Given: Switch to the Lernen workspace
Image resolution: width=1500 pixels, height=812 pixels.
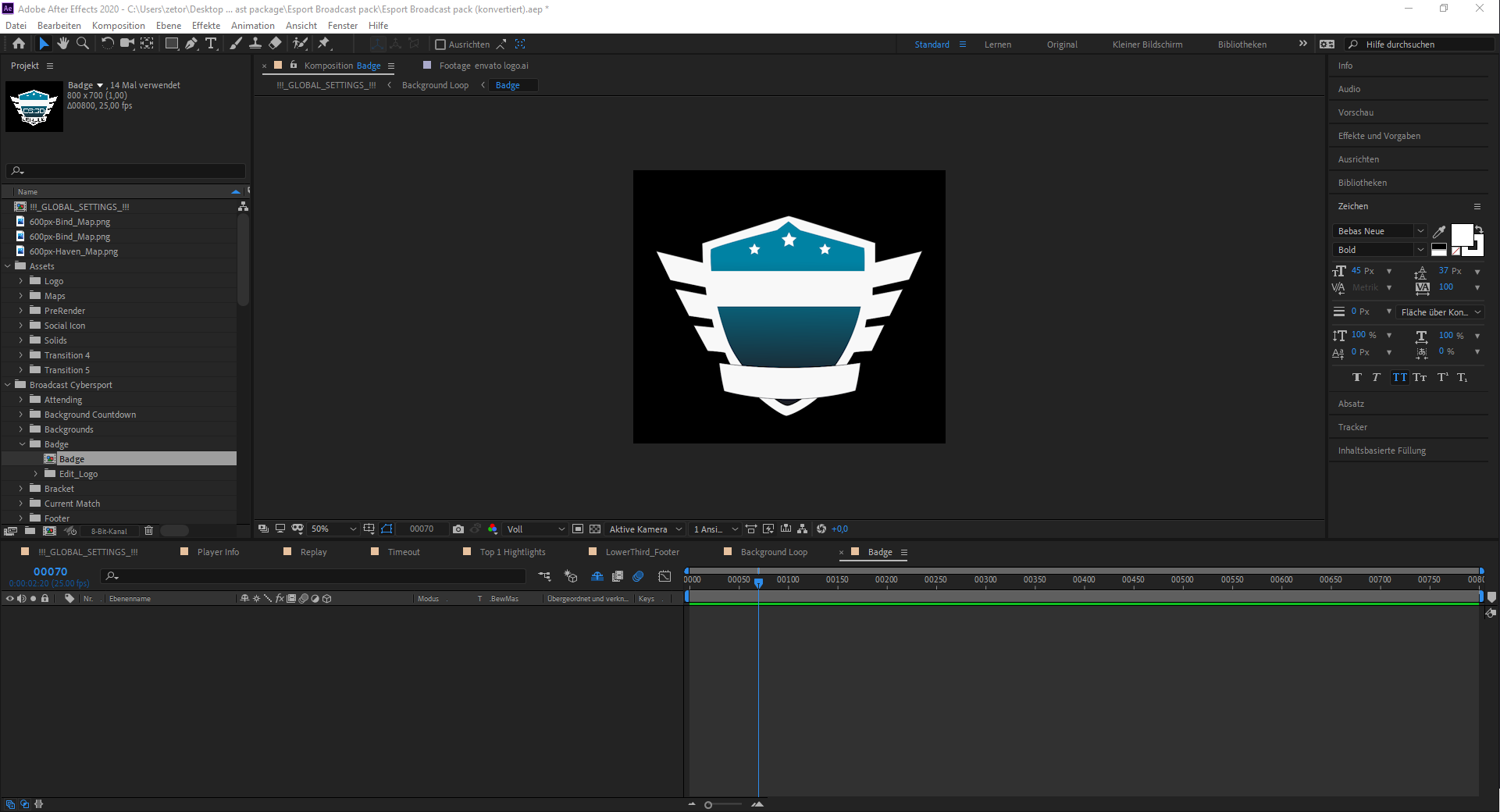Looking at the screenshot, I should (997, 45).
